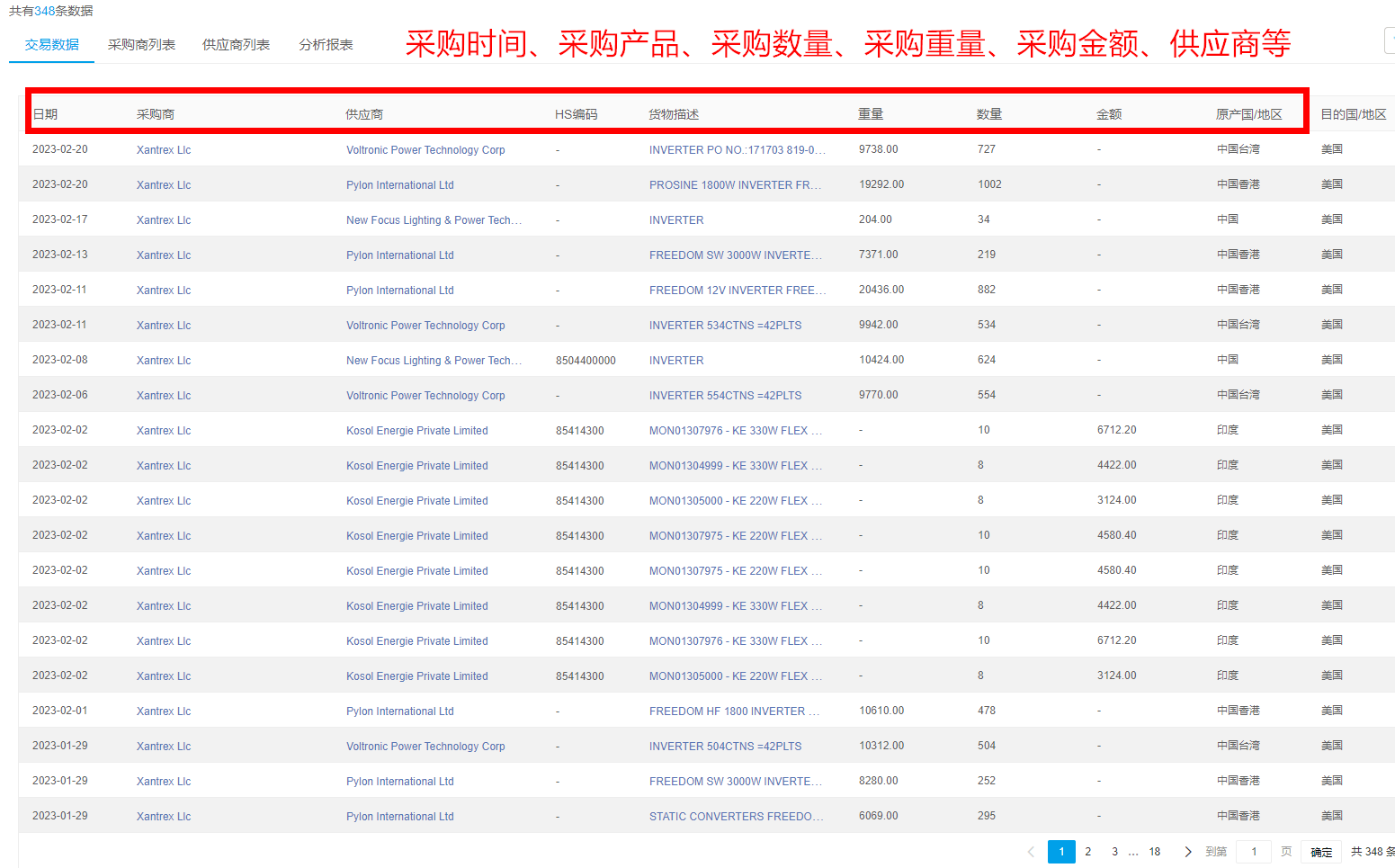
Task: Open Voltronic Power supplier for INVERTER 534CTNS row
Action: [x=425, y=326]
